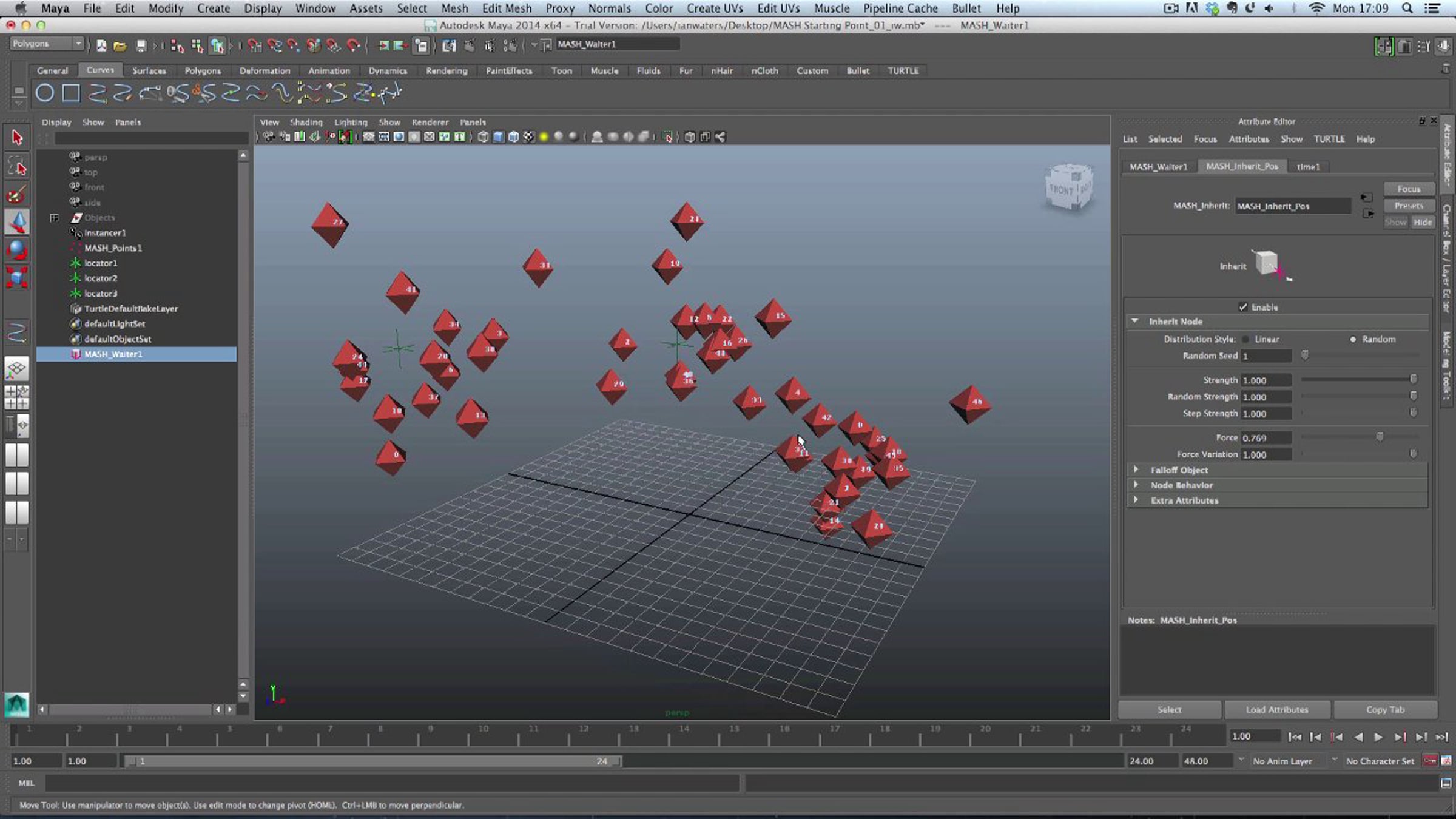Activate the Move tool cone icon
Image resolution: width=1456 pixels, height=819 pixels.
17,222
